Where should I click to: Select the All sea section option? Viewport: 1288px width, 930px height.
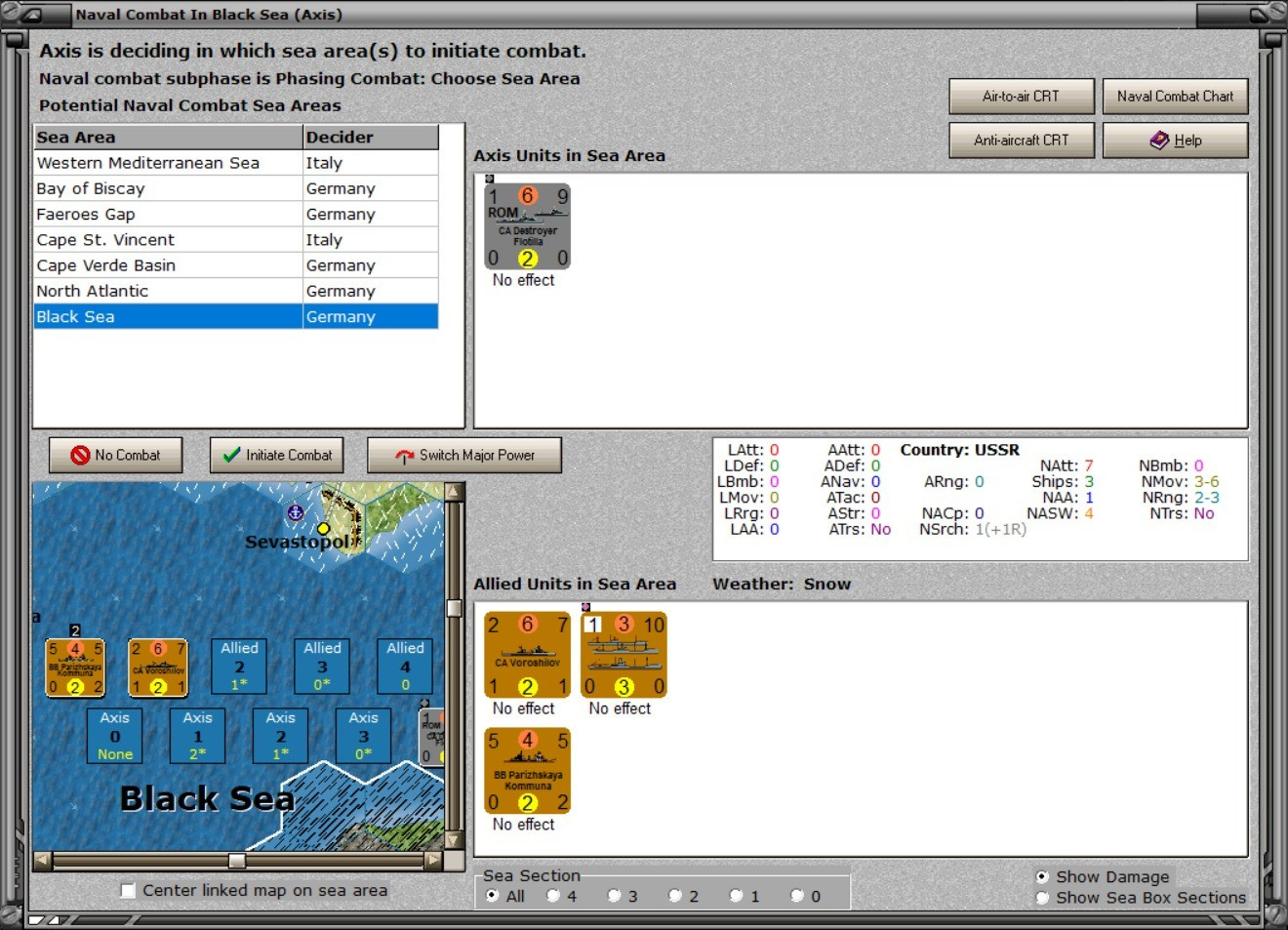click(492, 896)
